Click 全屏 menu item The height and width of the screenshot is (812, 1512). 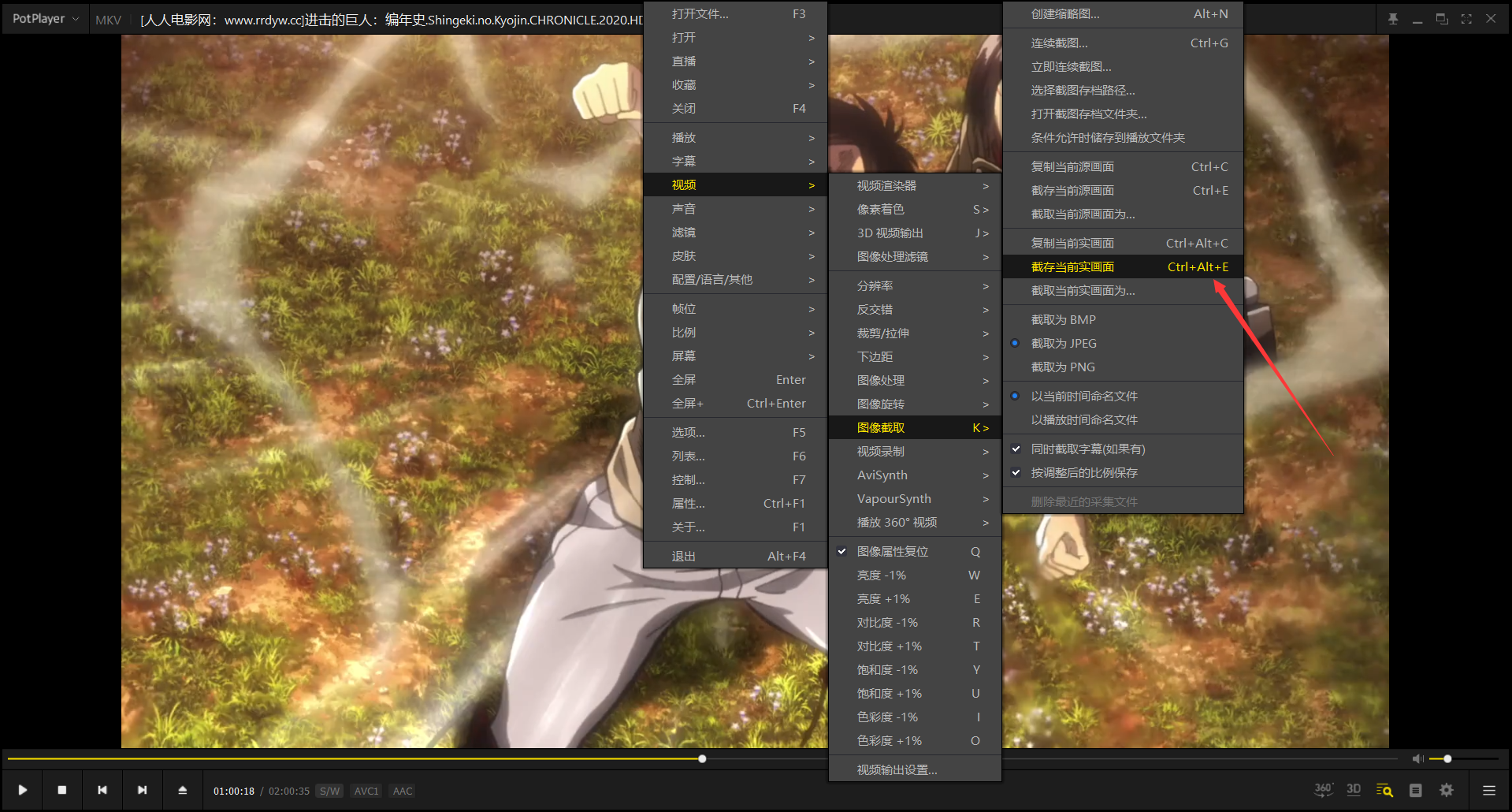(x=735, y=379)
